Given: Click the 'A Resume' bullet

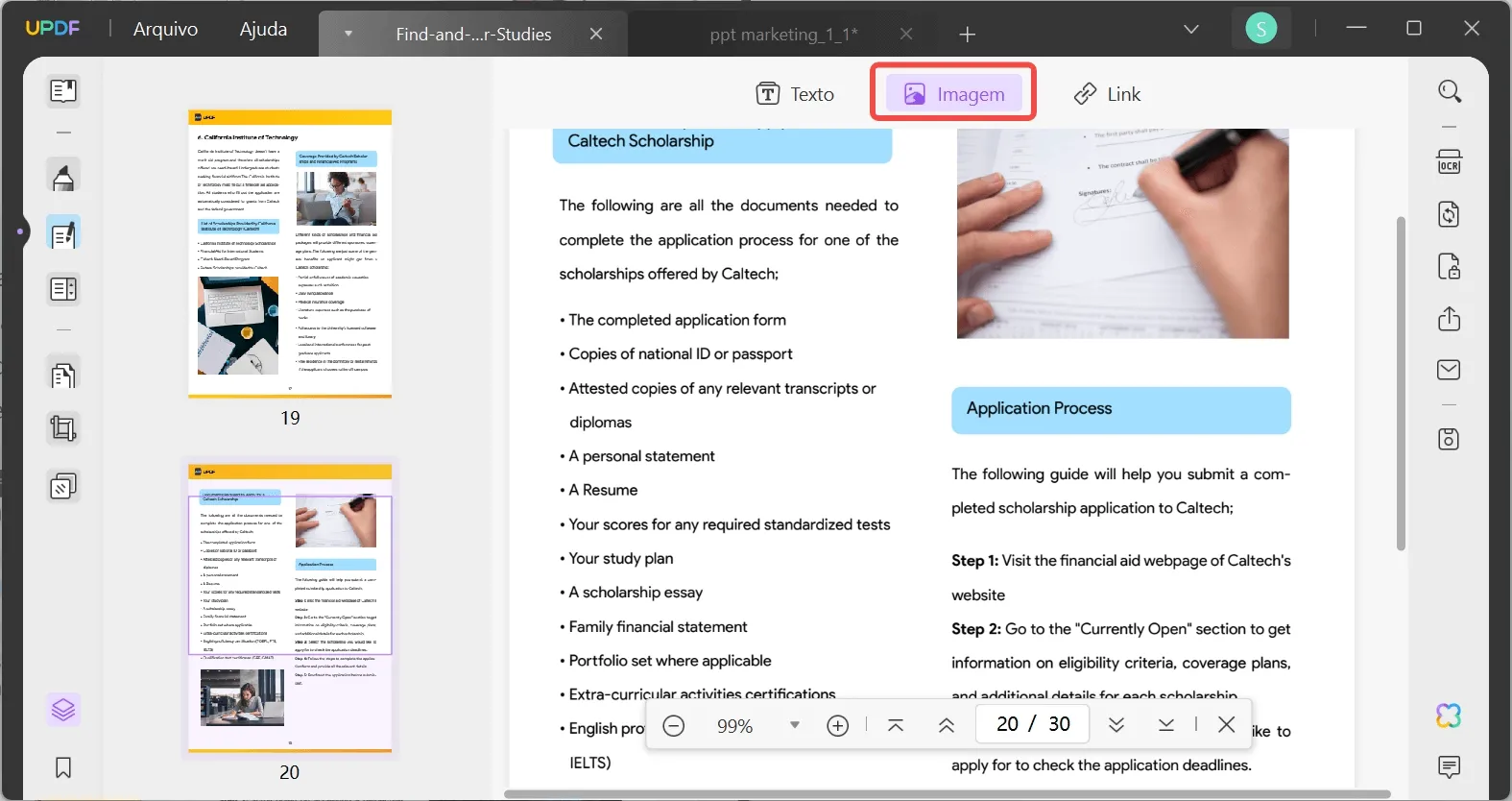Looking at the screenshot, I should [x=603, y=490].
